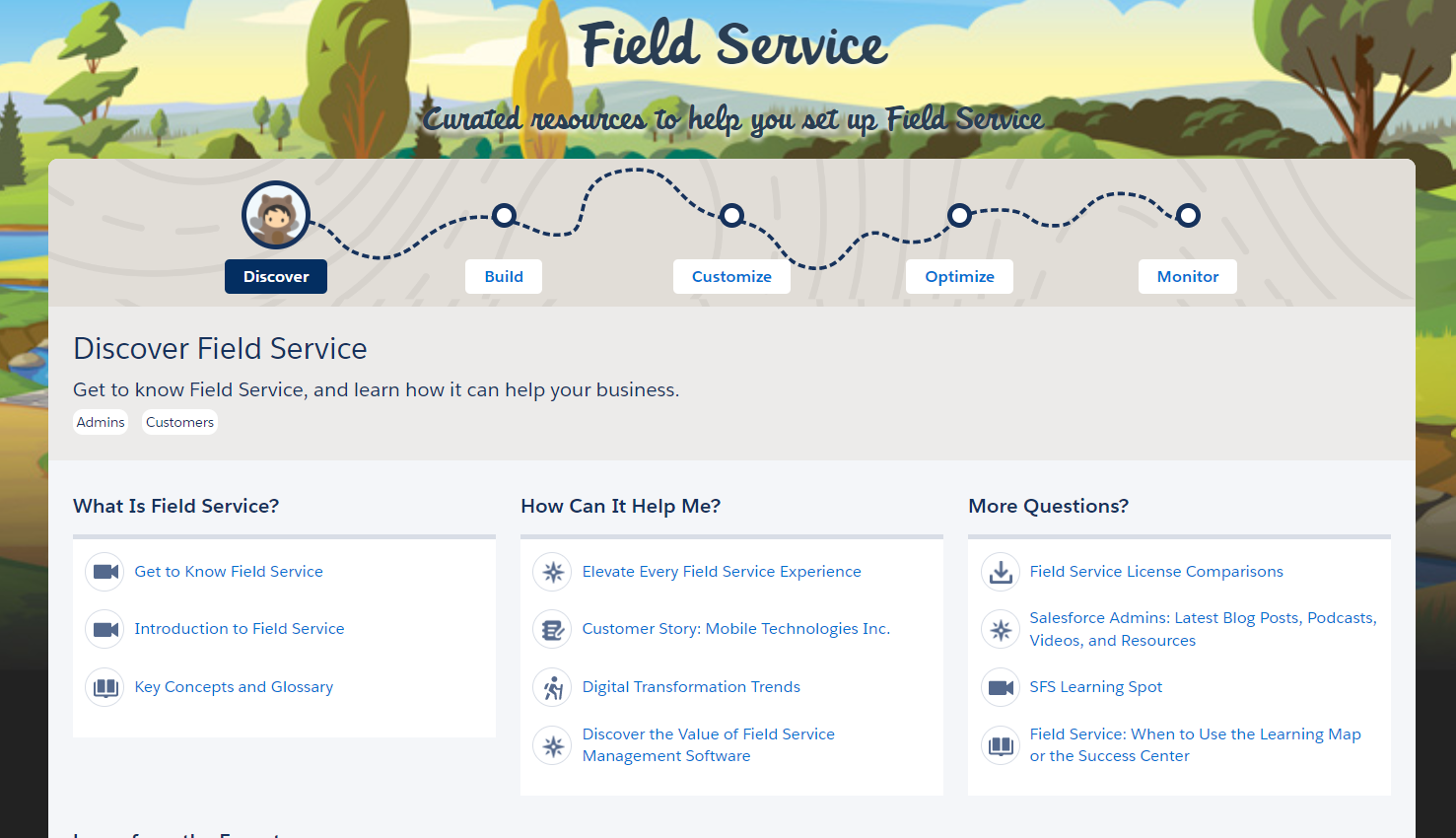The width and height of the screenshot is (1456, 838).
Task: Click the video icon beside Get to Know Field Service
Action: click(x=104, y=572)
